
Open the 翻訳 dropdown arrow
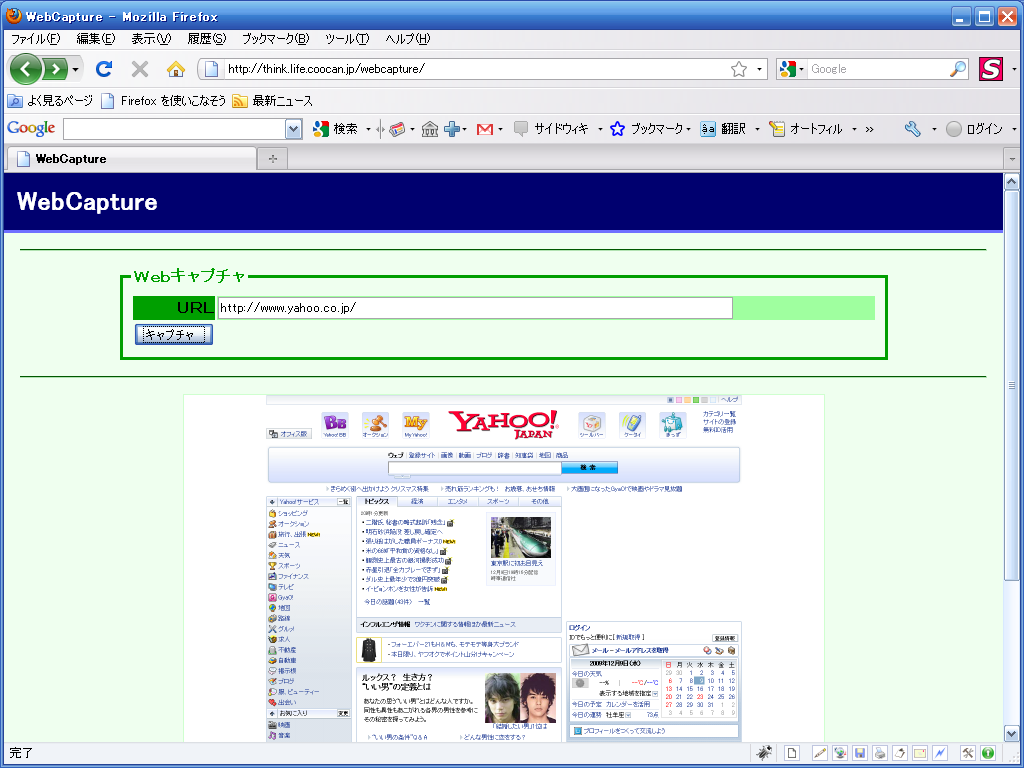[x=757, y=129]
